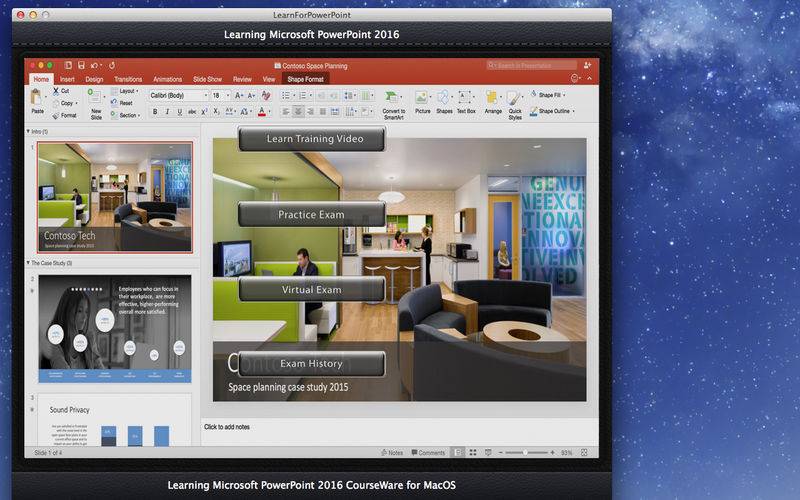Toggle Bold formatting
The width and height of the screenshot is (800, 500).
click(x=155, y=112)
